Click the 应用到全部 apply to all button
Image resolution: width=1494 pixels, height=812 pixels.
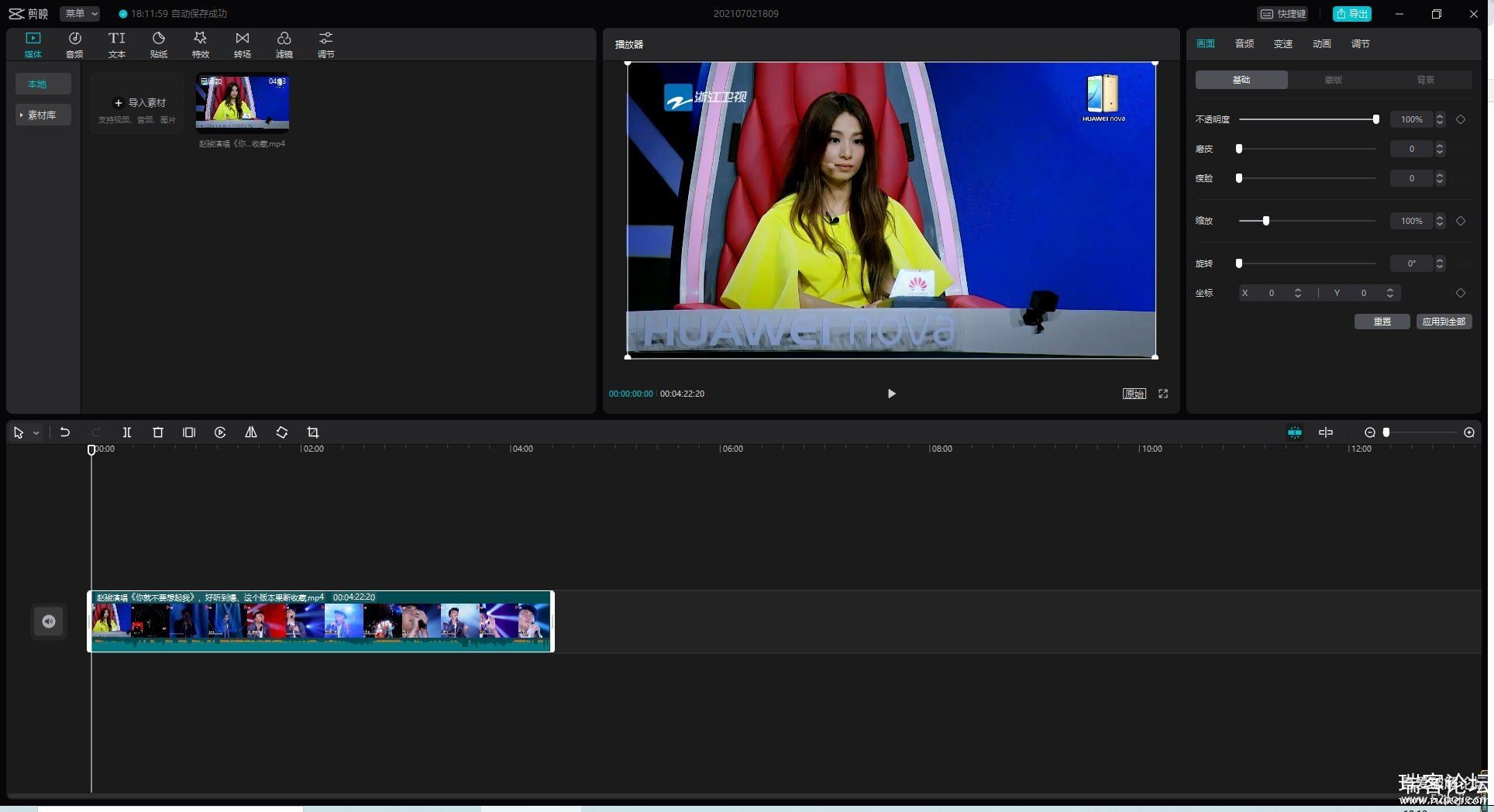1444,322
